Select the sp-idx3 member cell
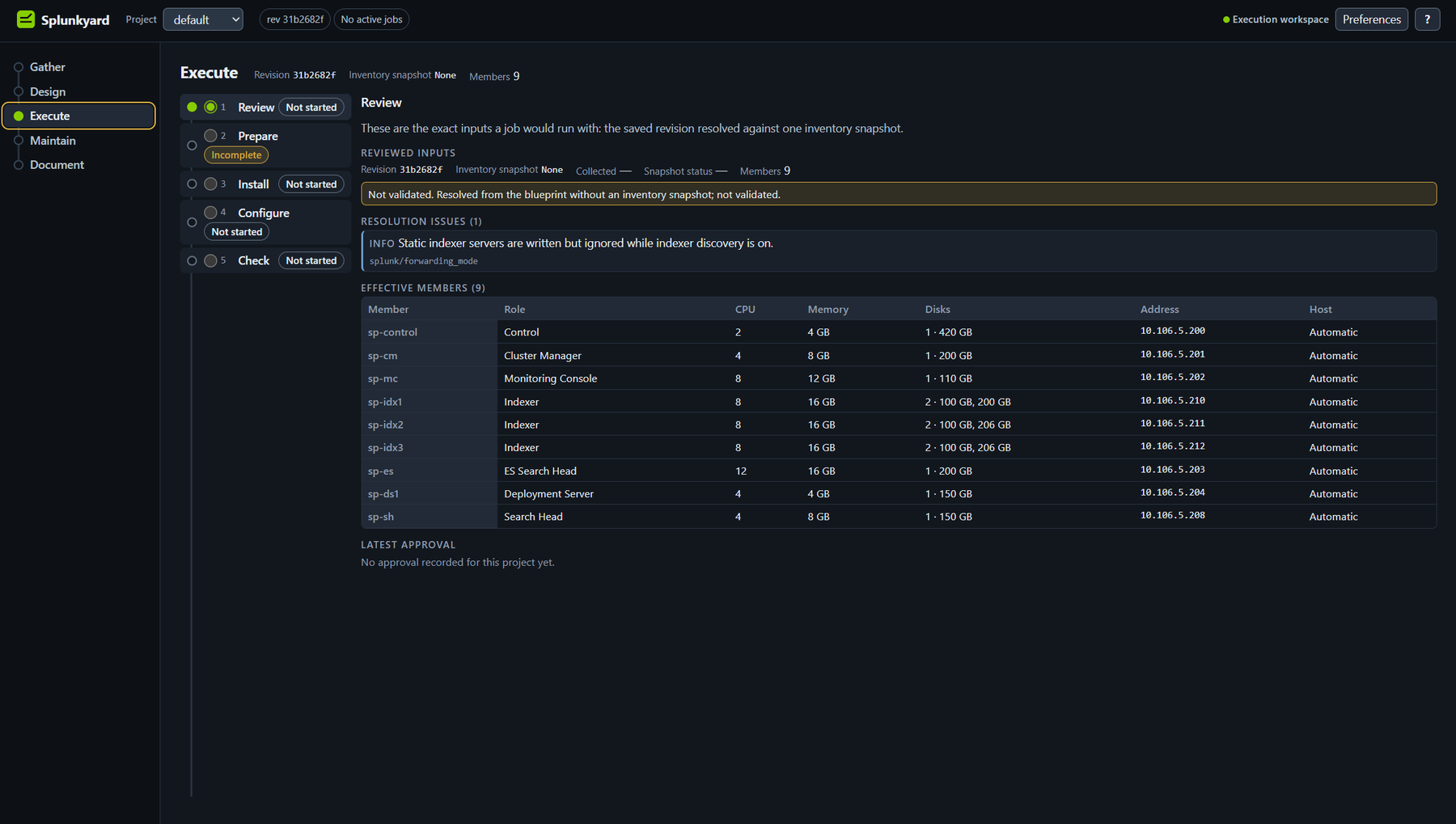This screenshot has width=1456, height=824. click(x=430, y=447)
